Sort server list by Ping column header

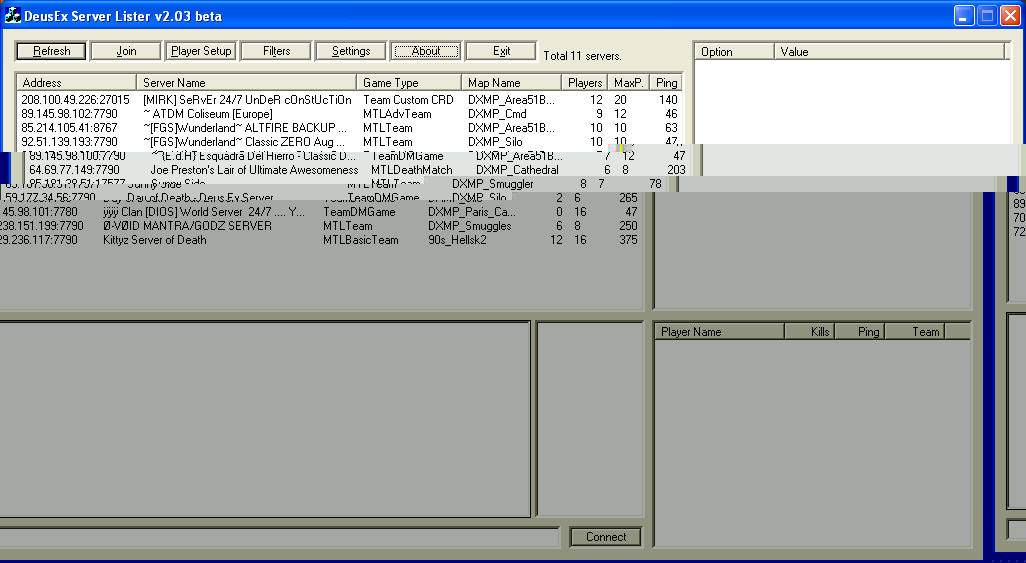[667, 82]
